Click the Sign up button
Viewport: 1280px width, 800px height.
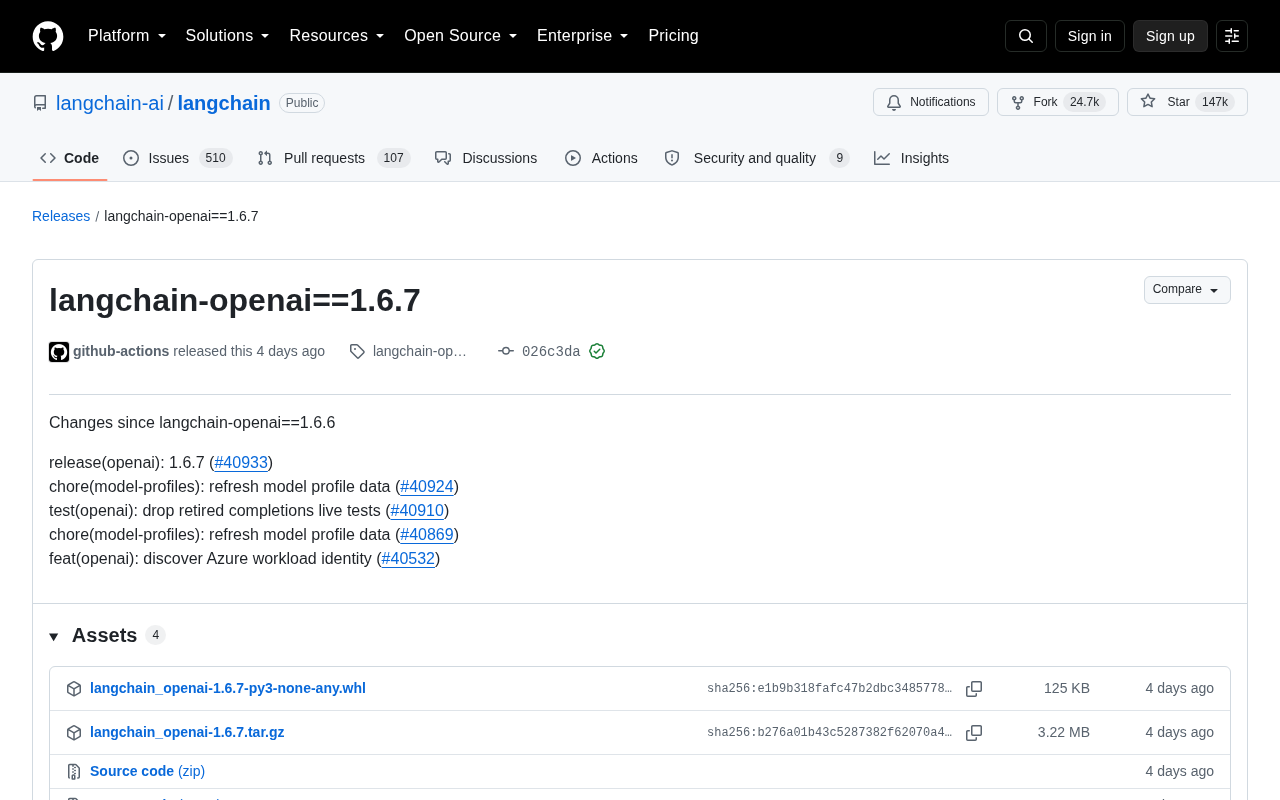click(x=1170, y=36)
